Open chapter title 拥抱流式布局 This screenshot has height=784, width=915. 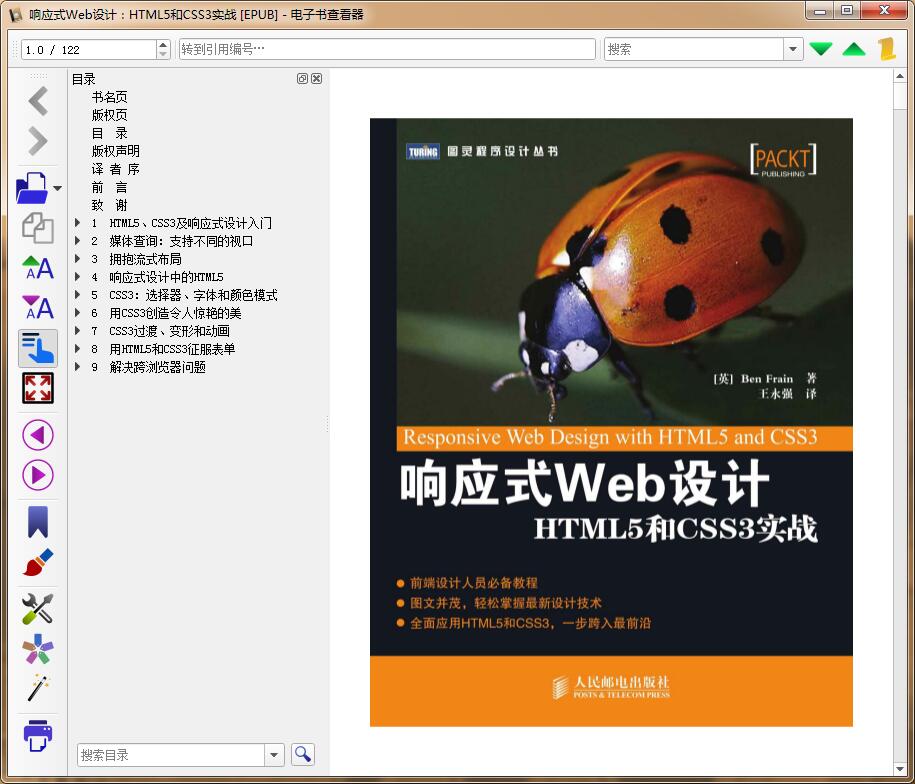145,259
